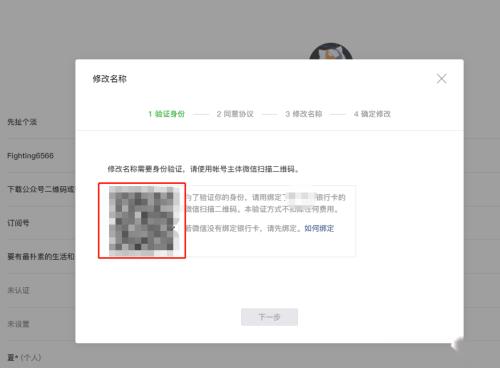
Task: Click Fighting6566 in the background page
Action: (30, 156)
